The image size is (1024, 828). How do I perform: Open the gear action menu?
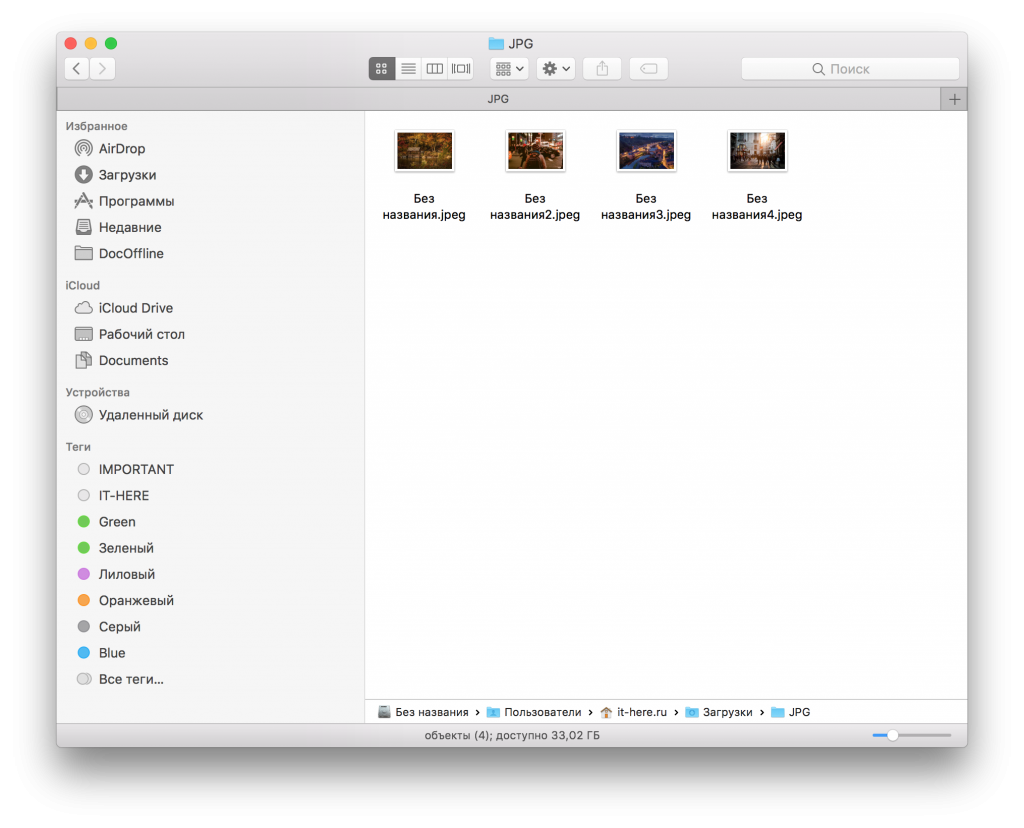[555, 69]
